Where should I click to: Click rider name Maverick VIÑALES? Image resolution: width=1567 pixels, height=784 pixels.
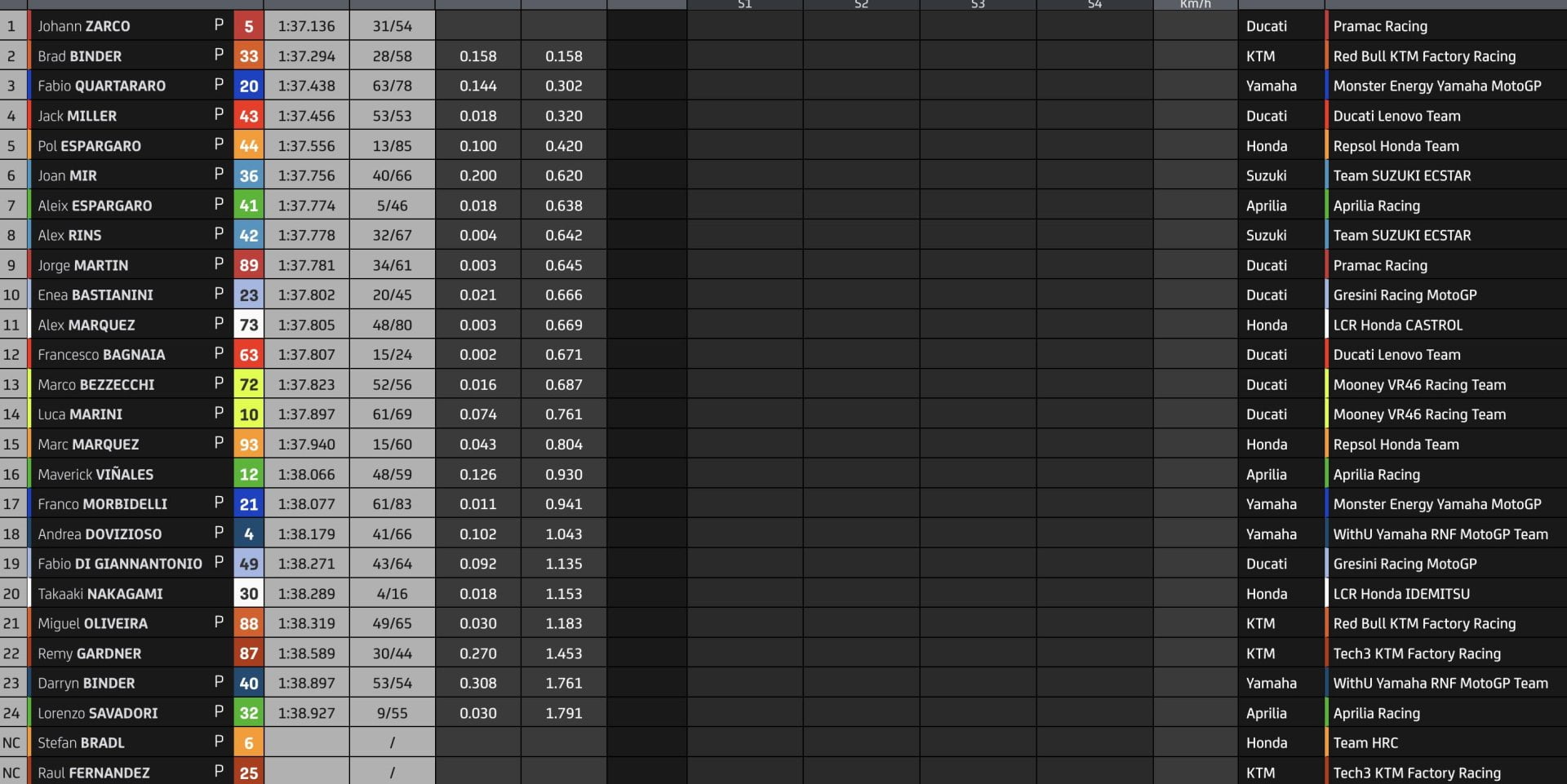95,474
